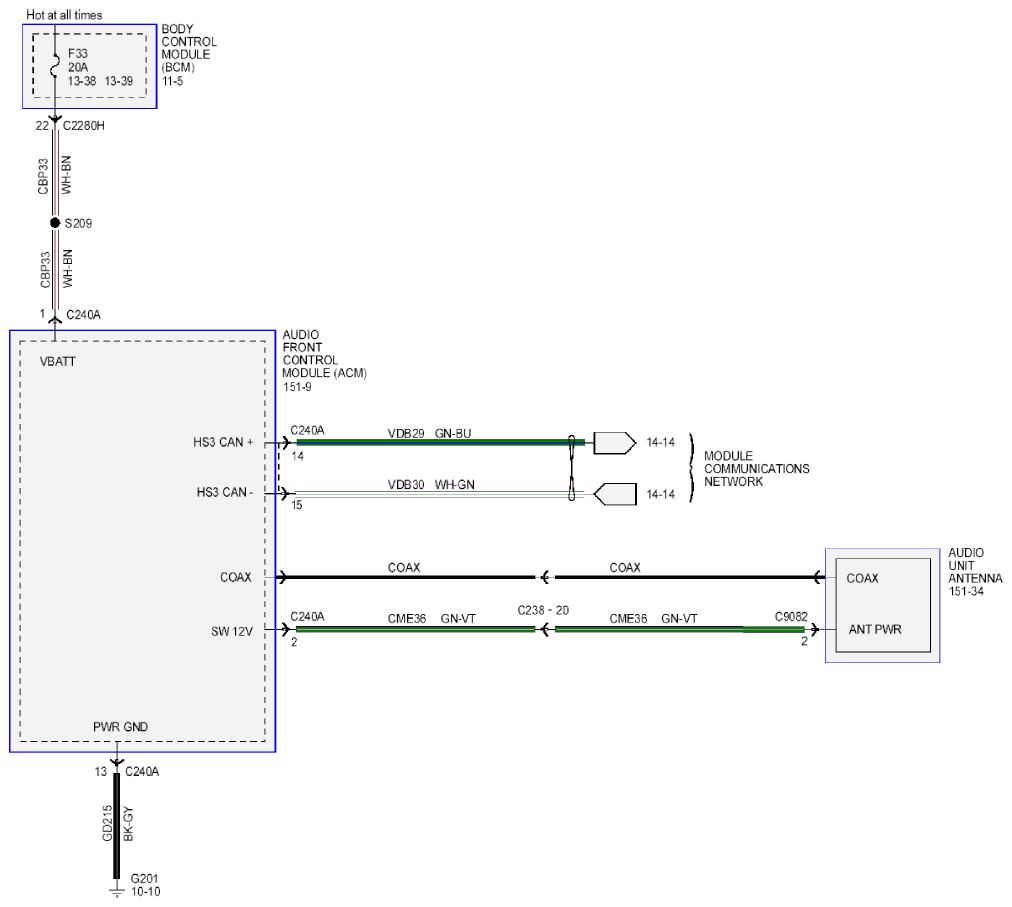Click the ANT PWR label in the antenna box
The height and width of the screenshot is (907, 1012).
875,629
